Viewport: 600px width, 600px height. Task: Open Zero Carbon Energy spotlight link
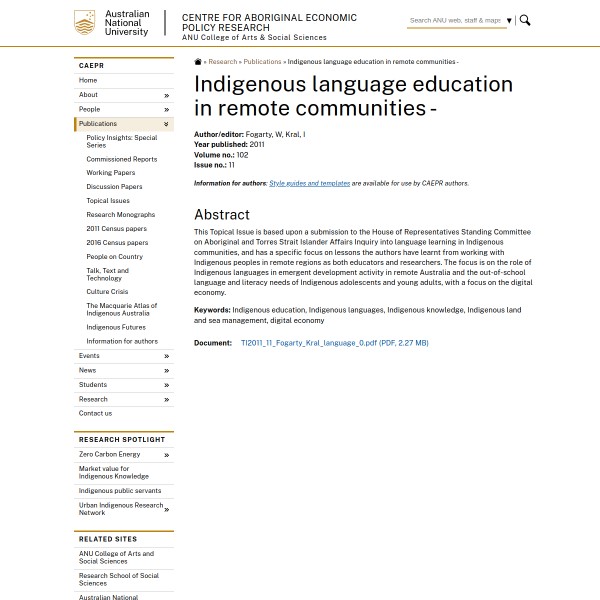(x=110, y=454)
